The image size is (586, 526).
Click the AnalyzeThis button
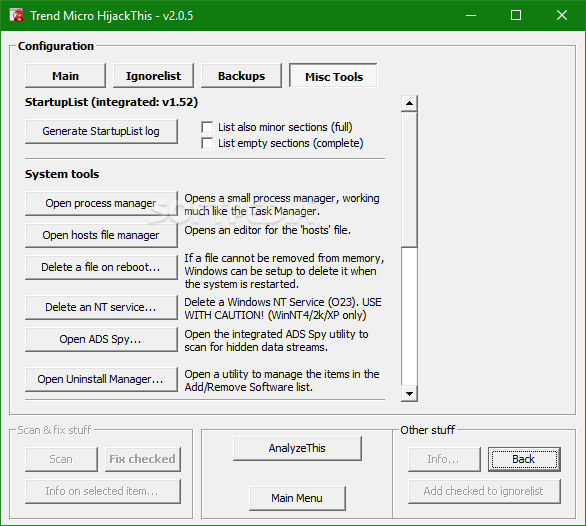click(x=297, y=448)
